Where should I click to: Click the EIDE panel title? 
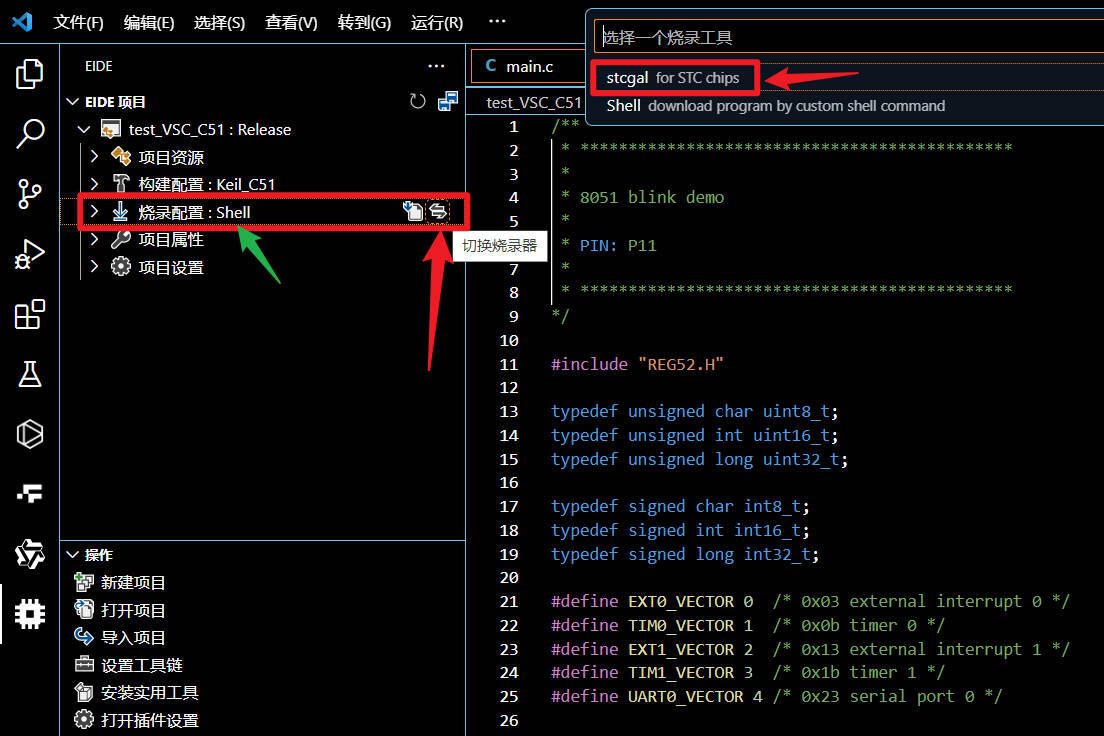click(x=99, y=66)
